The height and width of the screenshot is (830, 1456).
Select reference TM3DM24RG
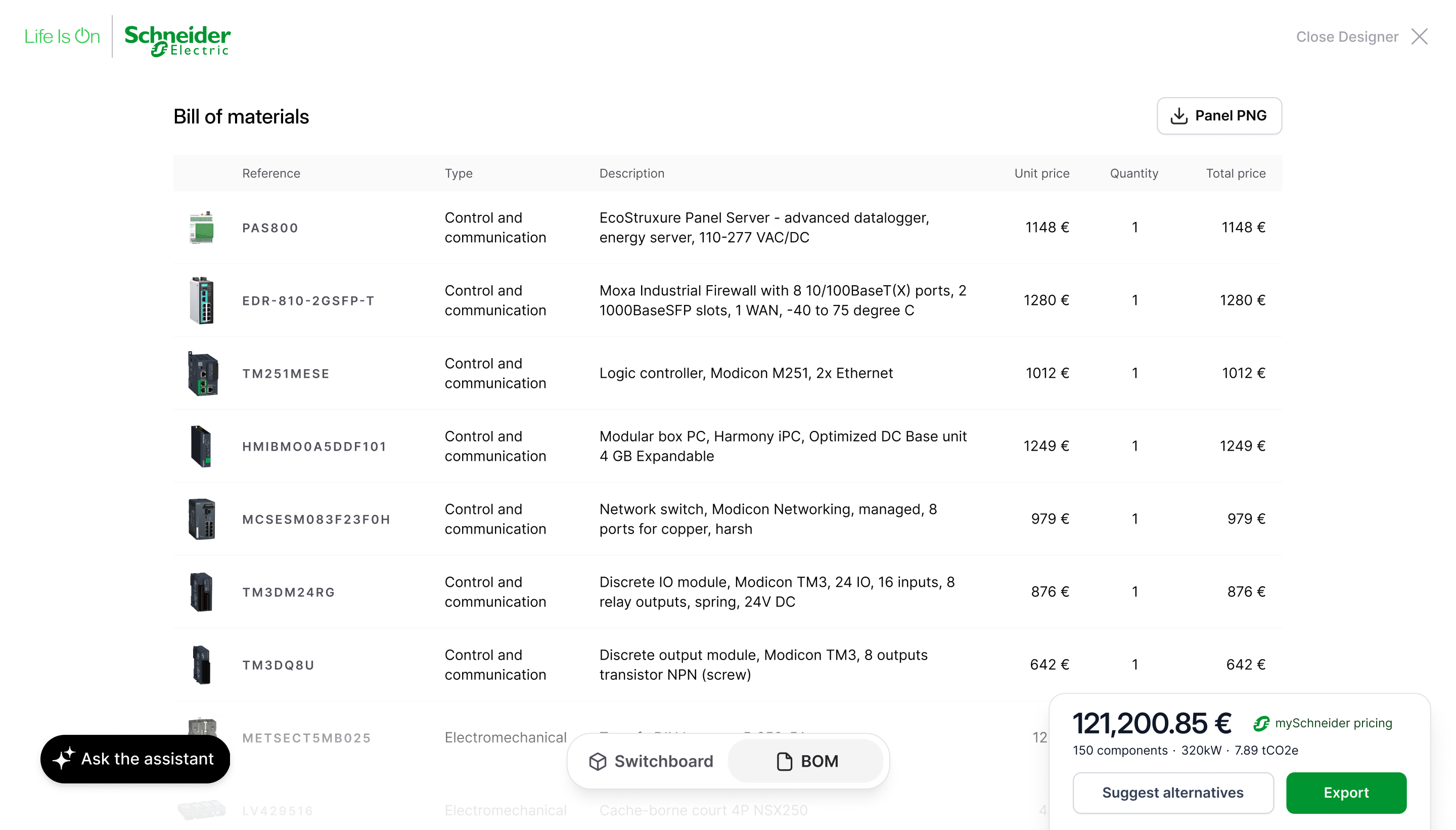(289, 593)
